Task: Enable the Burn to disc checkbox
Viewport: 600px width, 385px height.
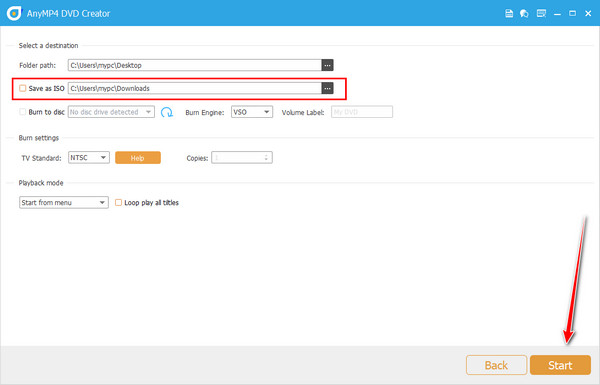Action: click(x=23, y=112)
